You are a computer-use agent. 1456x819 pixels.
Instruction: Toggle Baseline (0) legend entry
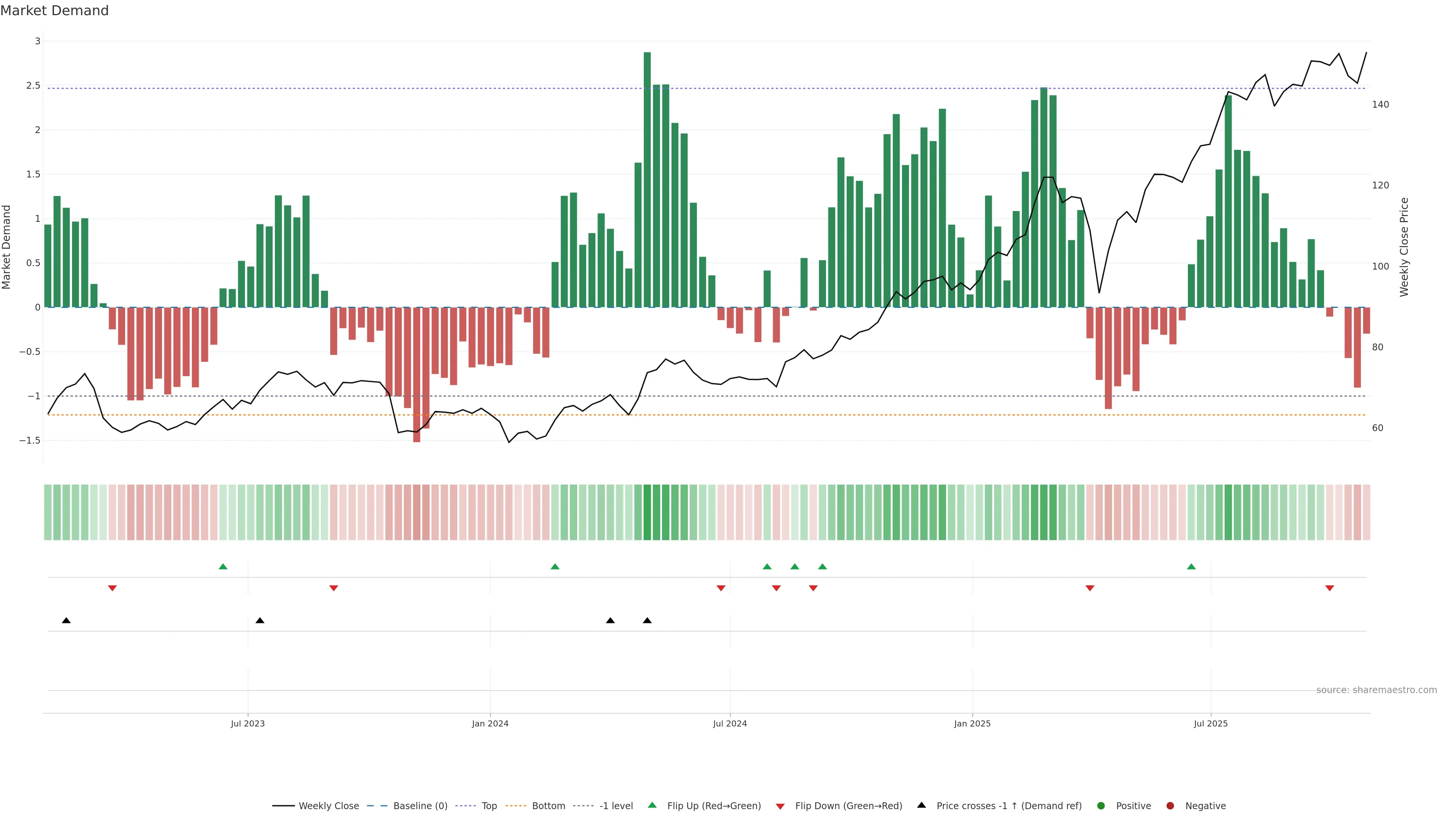click(x=420, y=806)
